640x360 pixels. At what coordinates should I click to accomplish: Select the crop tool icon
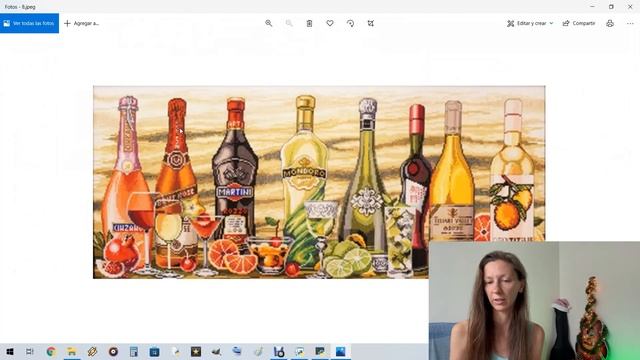[371, 23]
